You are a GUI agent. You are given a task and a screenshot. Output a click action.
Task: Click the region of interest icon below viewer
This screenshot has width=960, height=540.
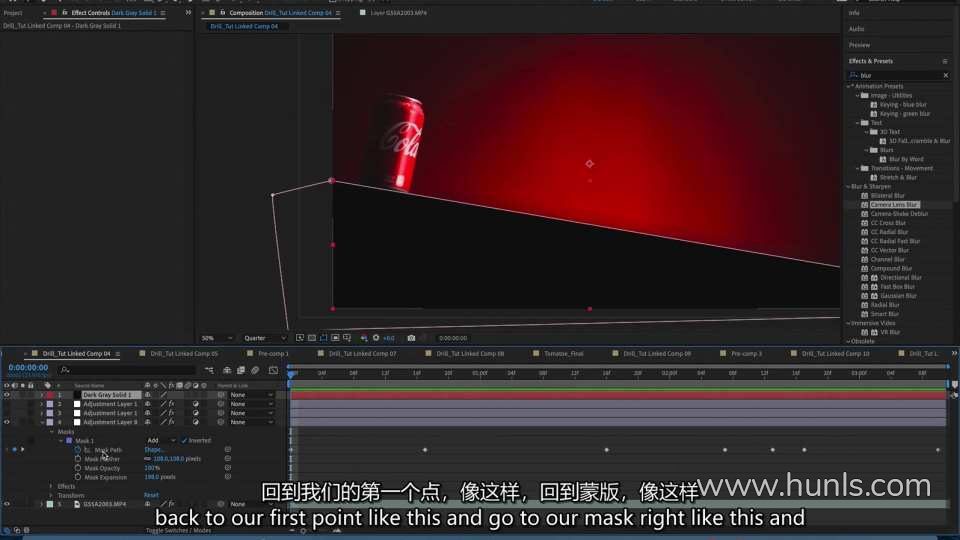pyautogui.click(x=336, y=338)
